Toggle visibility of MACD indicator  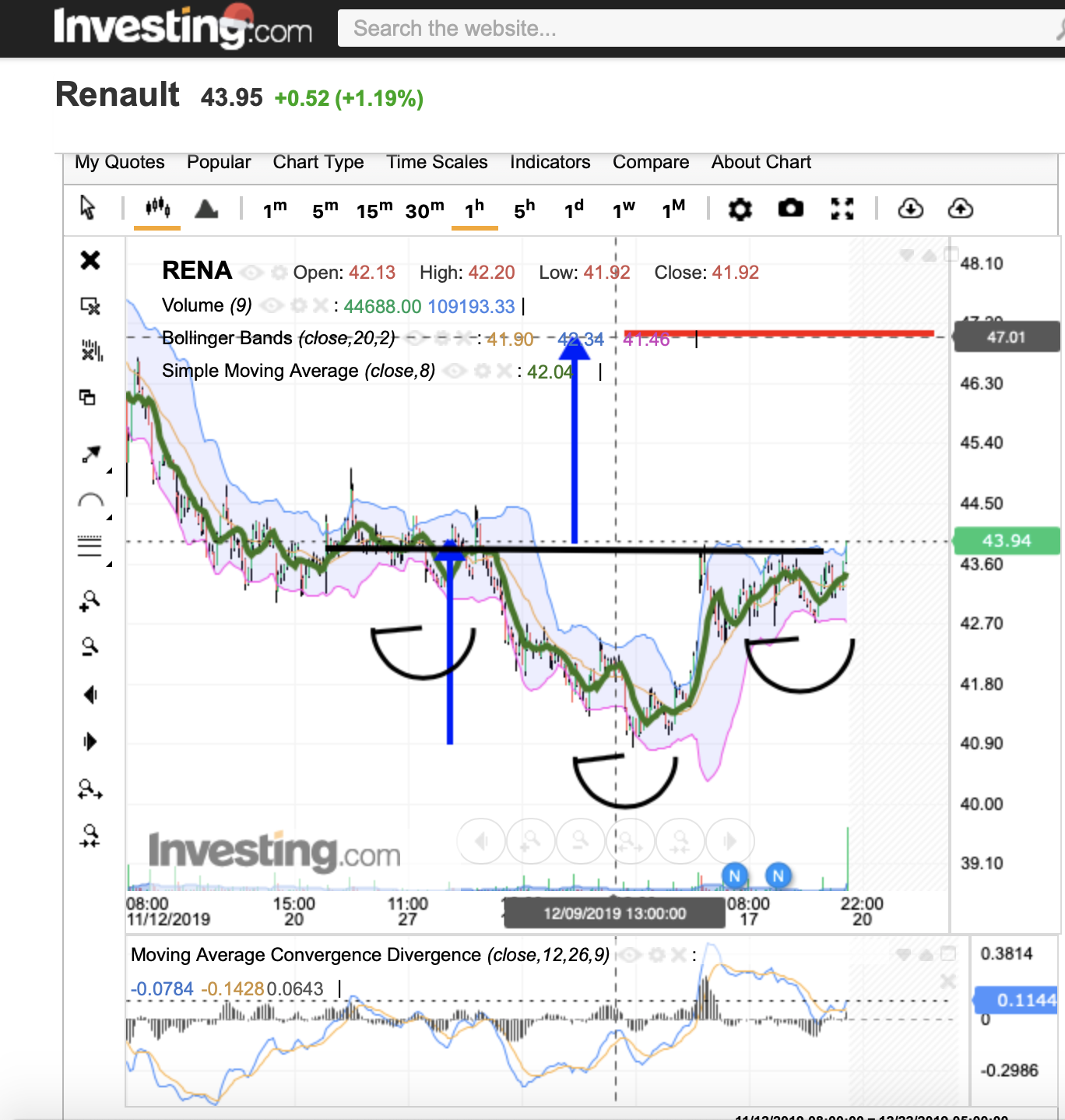point(630,955)
